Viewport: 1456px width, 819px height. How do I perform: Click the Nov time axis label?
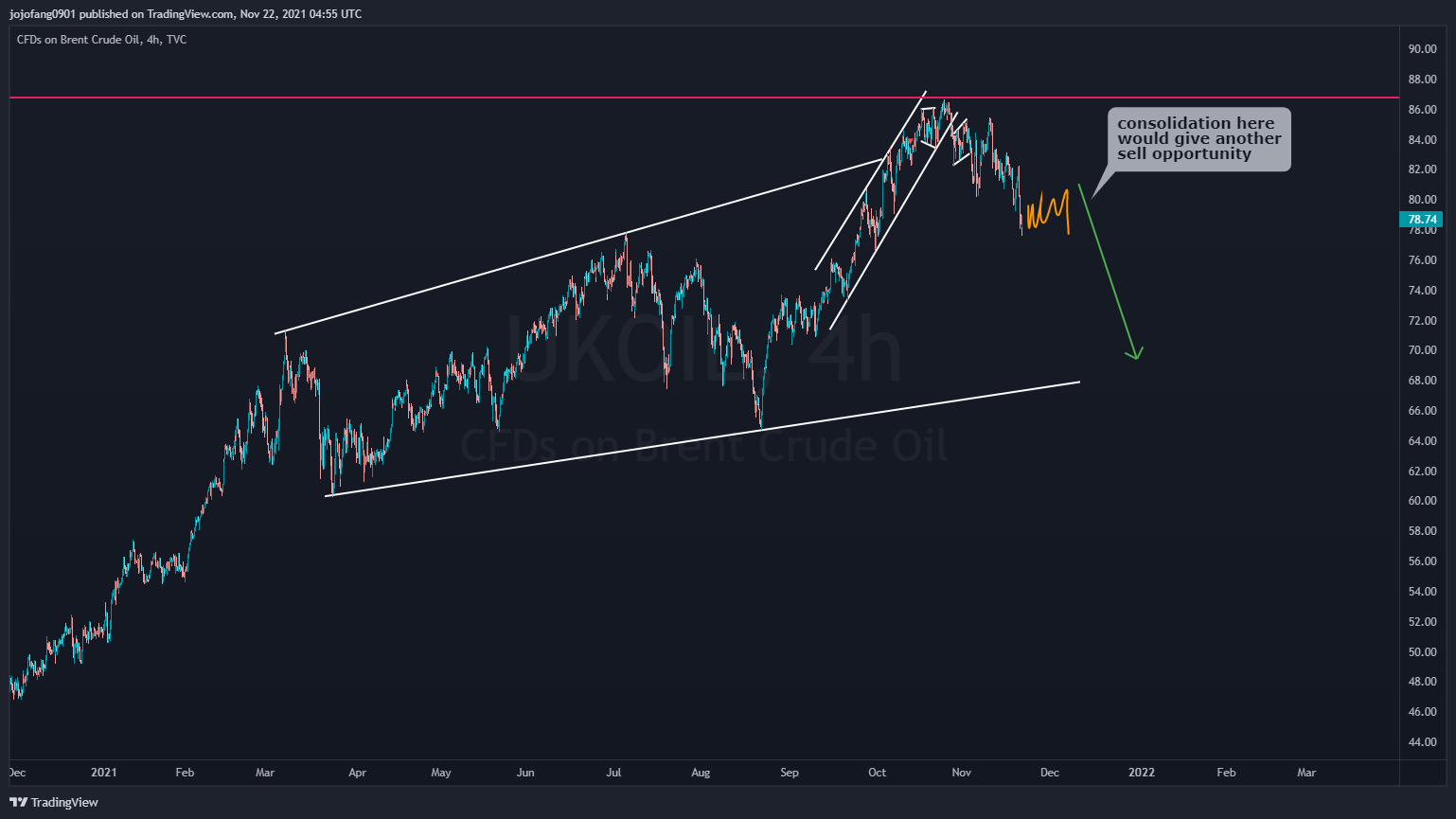[x=962, y=773]
